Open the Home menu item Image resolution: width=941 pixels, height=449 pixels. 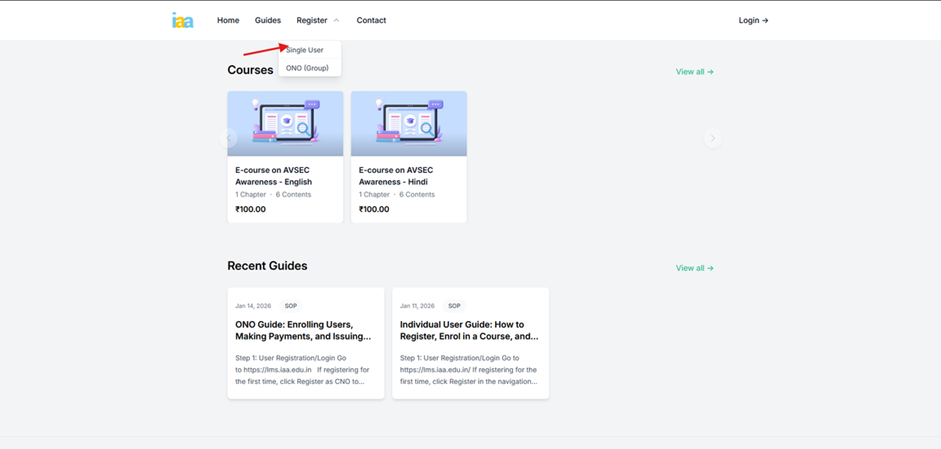coord(228,20)
